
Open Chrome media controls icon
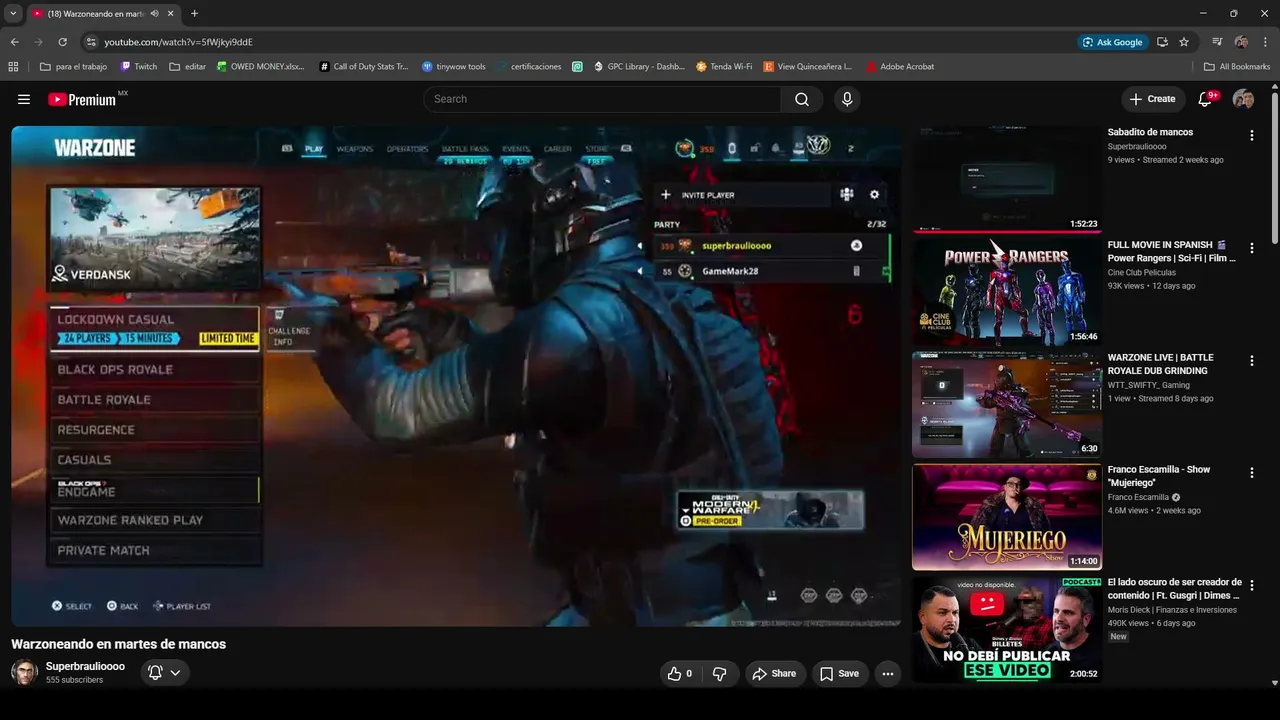click(1217, 42)
